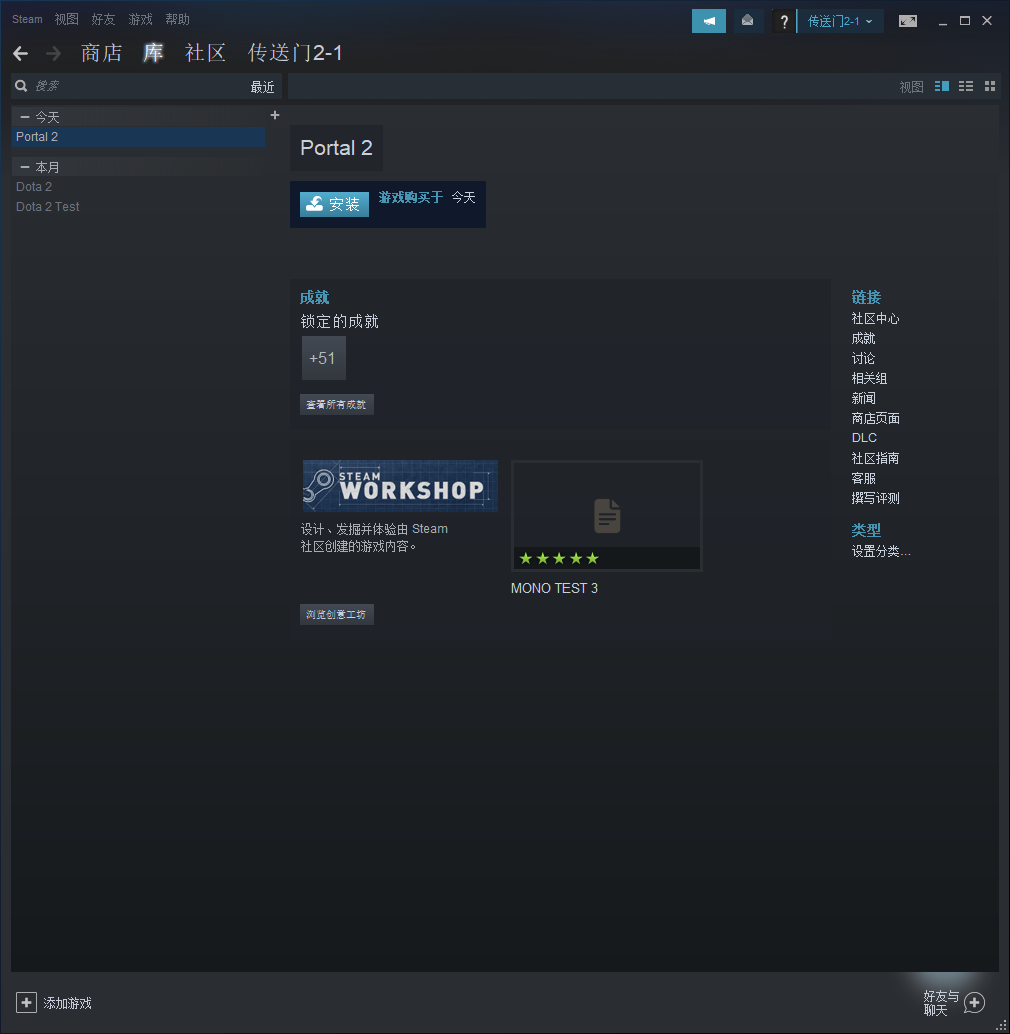This screenshot has width=1010, height=1034.
Task: Open the 游戏 menu
Action: coord(140,19)
